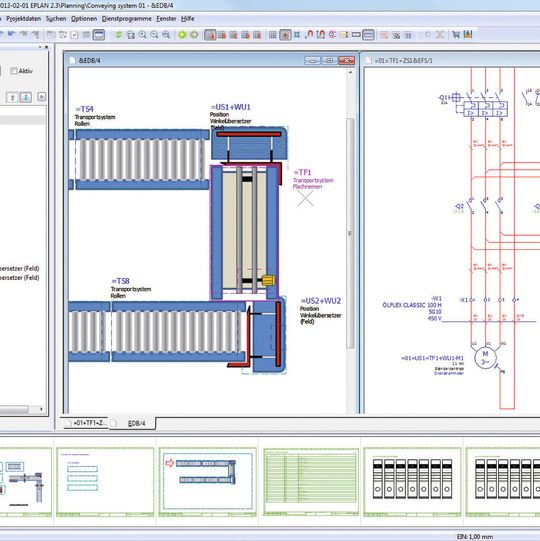
Task: Toggle the first highlighted table/page button
Action: (210, 35)
